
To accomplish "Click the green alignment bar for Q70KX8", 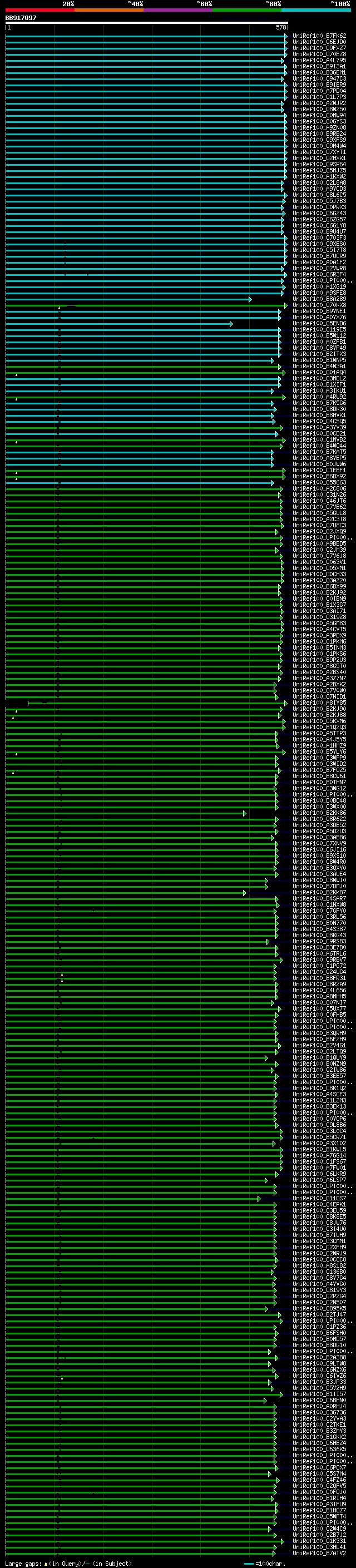I will [147, 305].
